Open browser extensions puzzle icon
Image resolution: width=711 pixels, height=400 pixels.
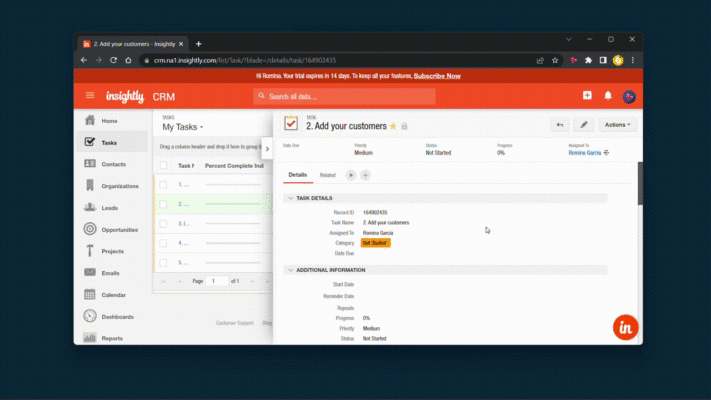pos(589,60)
